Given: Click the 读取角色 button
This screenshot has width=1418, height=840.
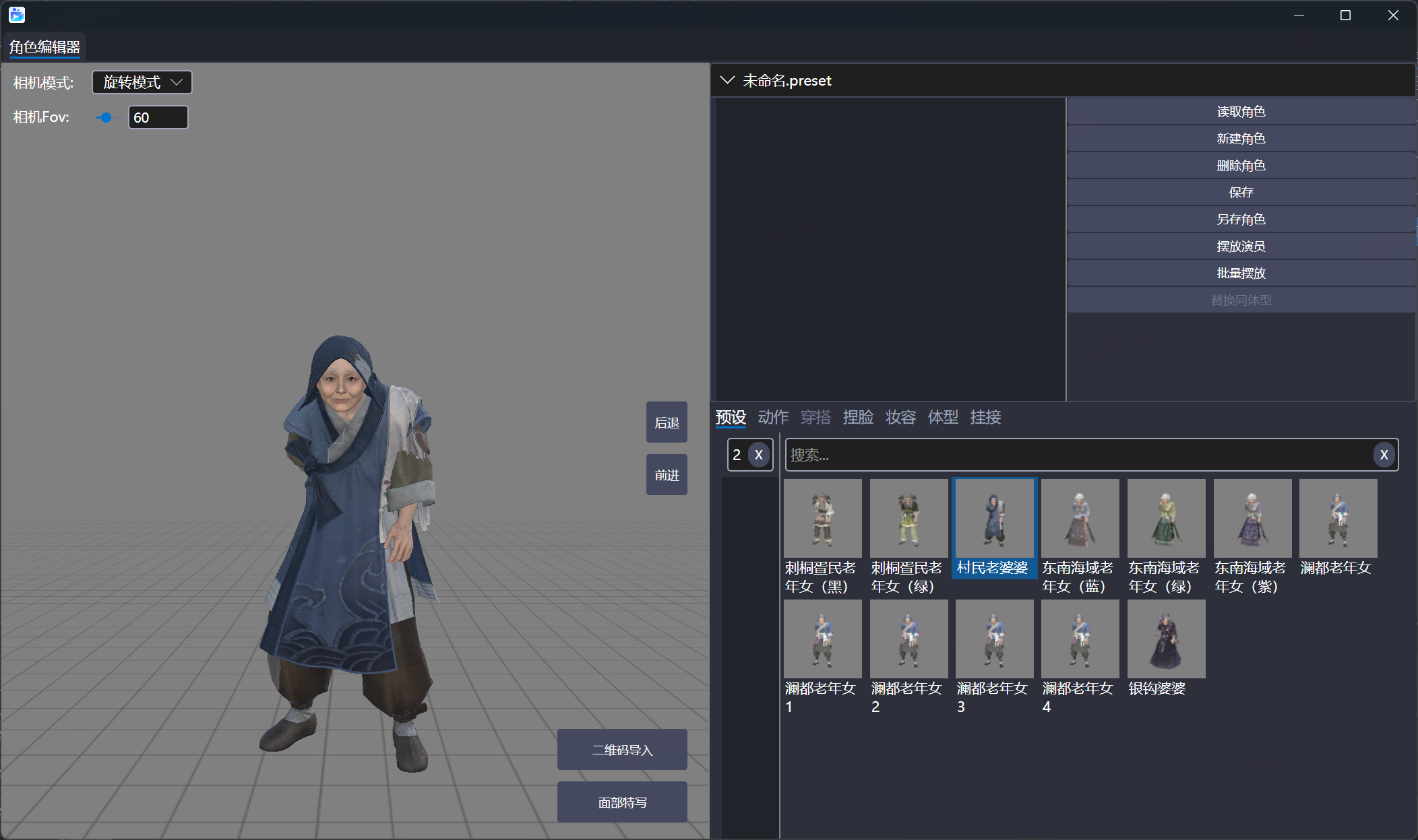Looking at the screenshot, I should pyautogui.click(x=1240, y=112).
